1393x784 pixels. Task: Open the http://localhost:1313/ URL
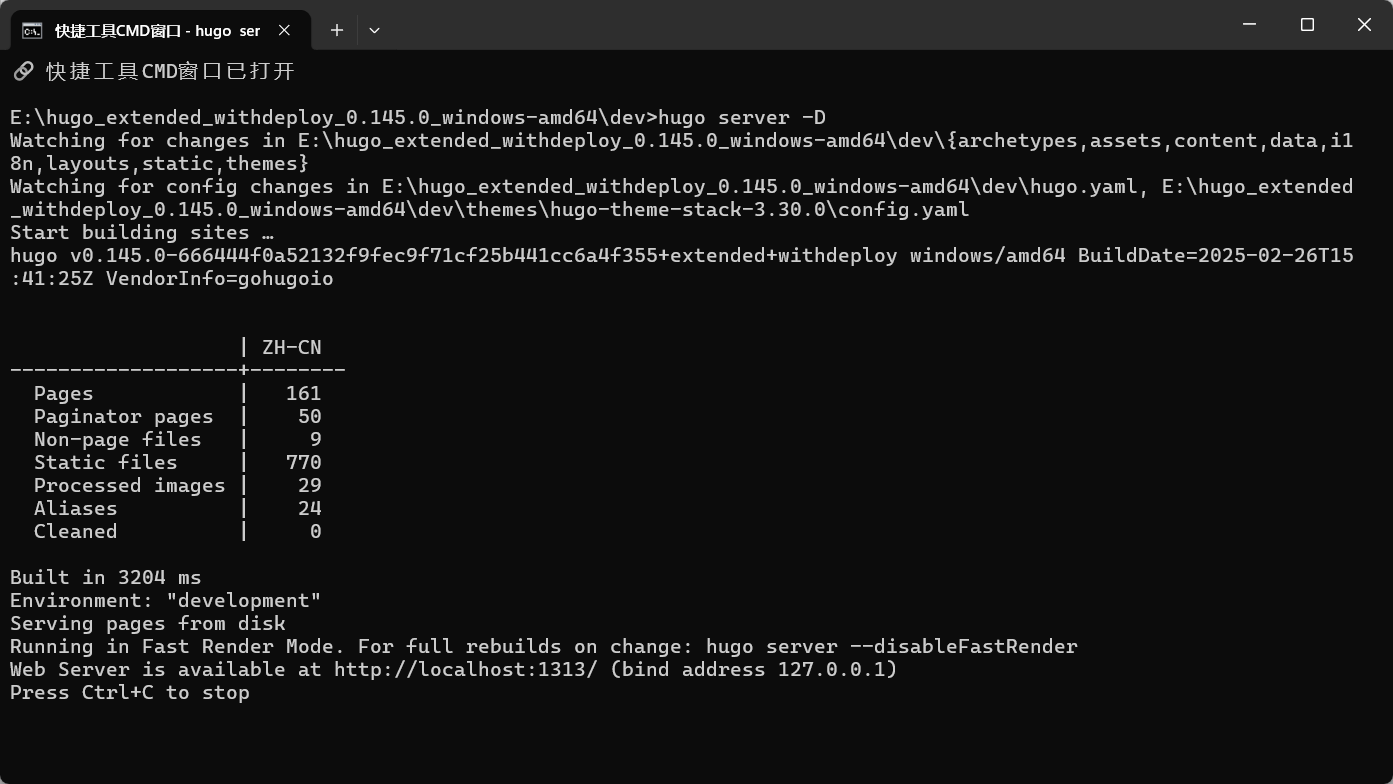click(465, 670)
